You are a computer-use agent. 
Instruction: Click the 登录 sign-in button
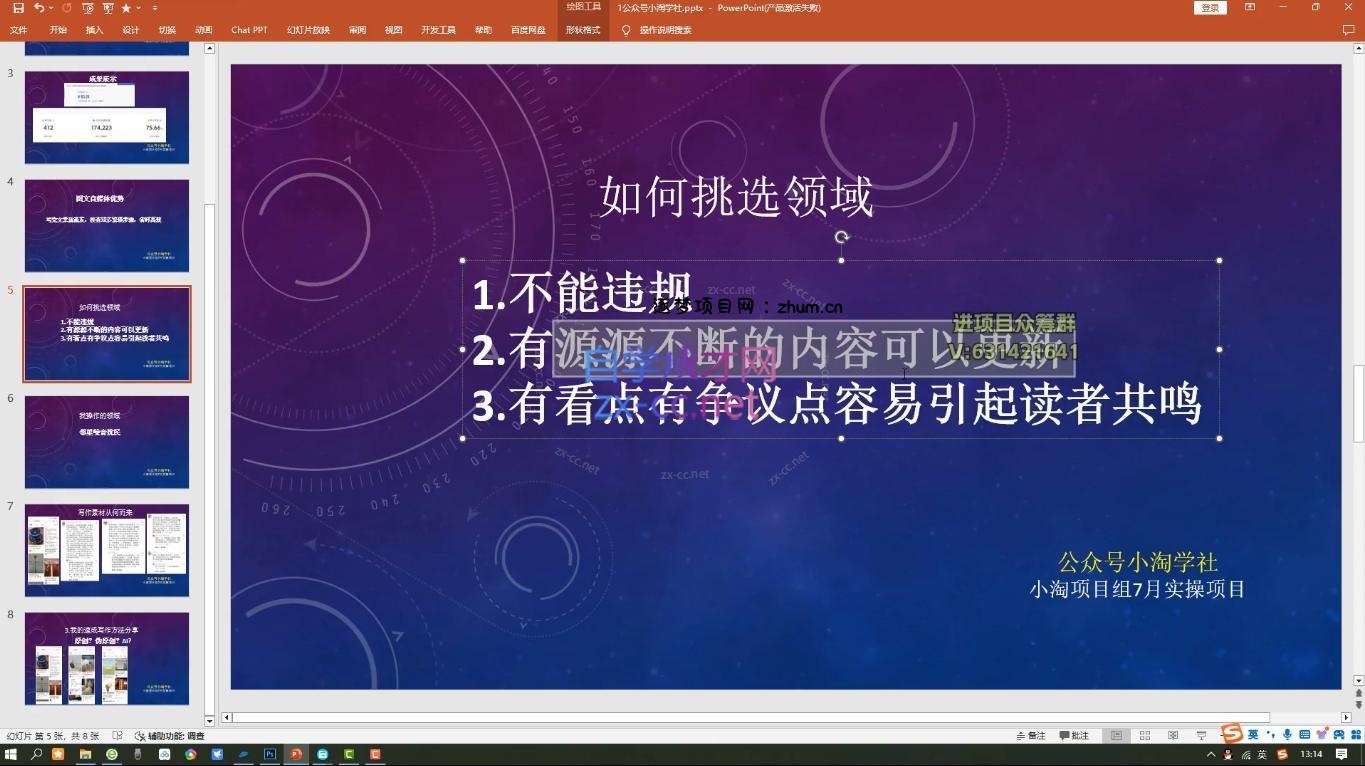[x=1210, y=8]
